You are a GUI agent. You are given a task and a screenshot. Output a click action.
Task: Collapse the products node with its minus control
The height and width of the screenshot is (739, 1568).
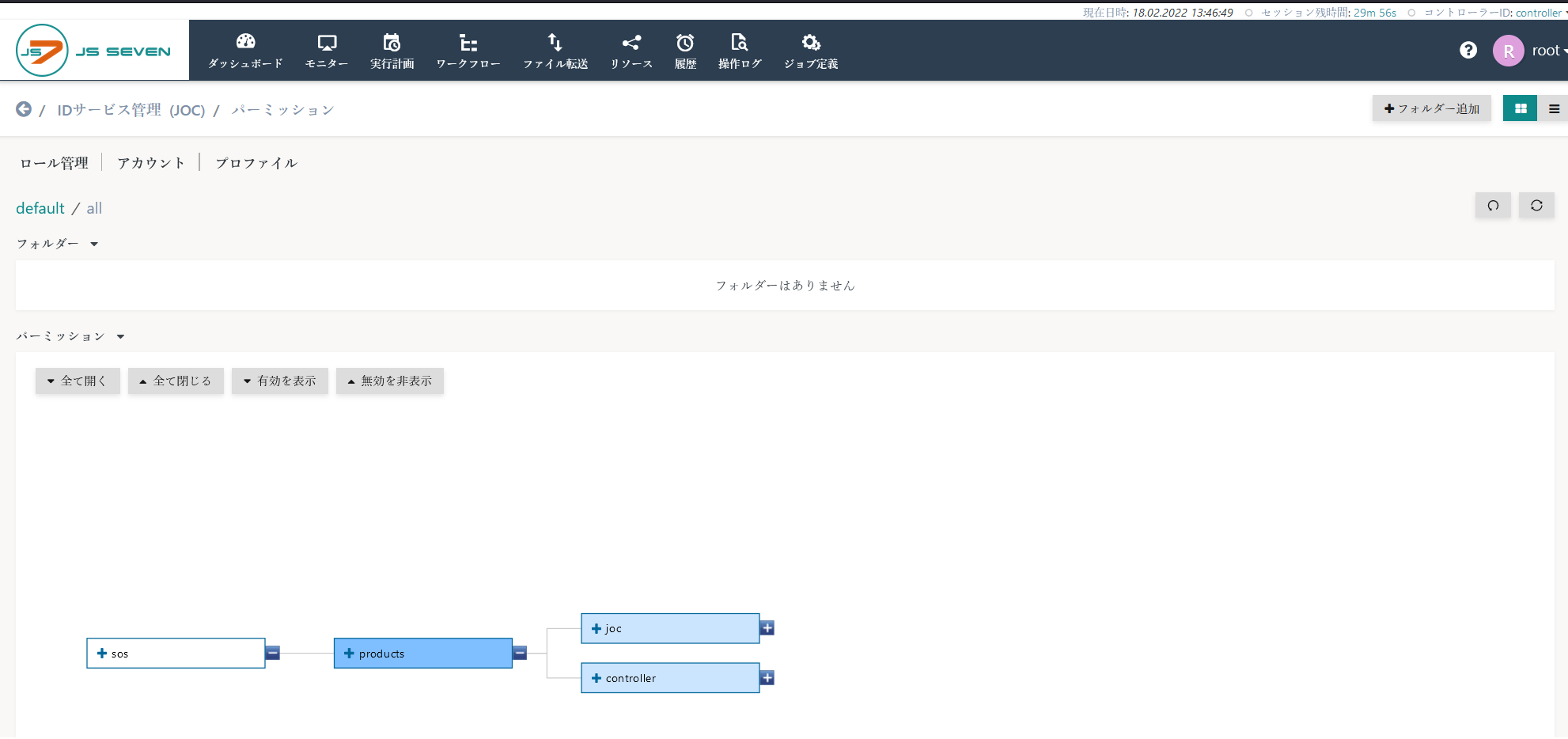pos(520,653)
